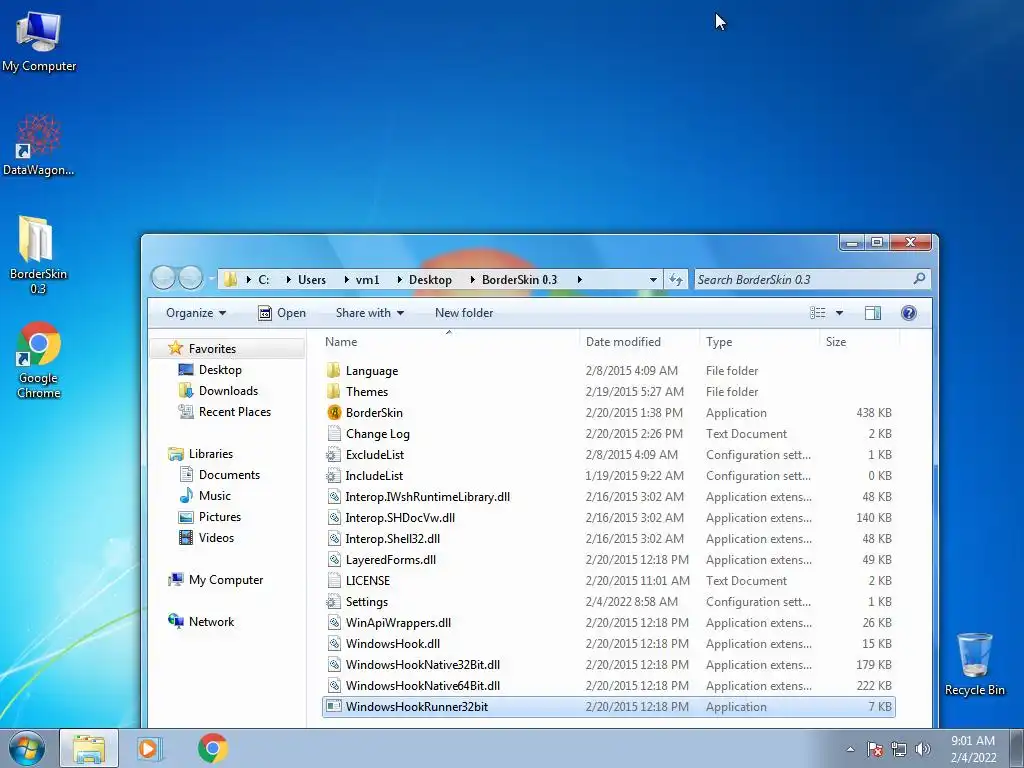
Task: Open Explorer Help
Action: (908, 313)
